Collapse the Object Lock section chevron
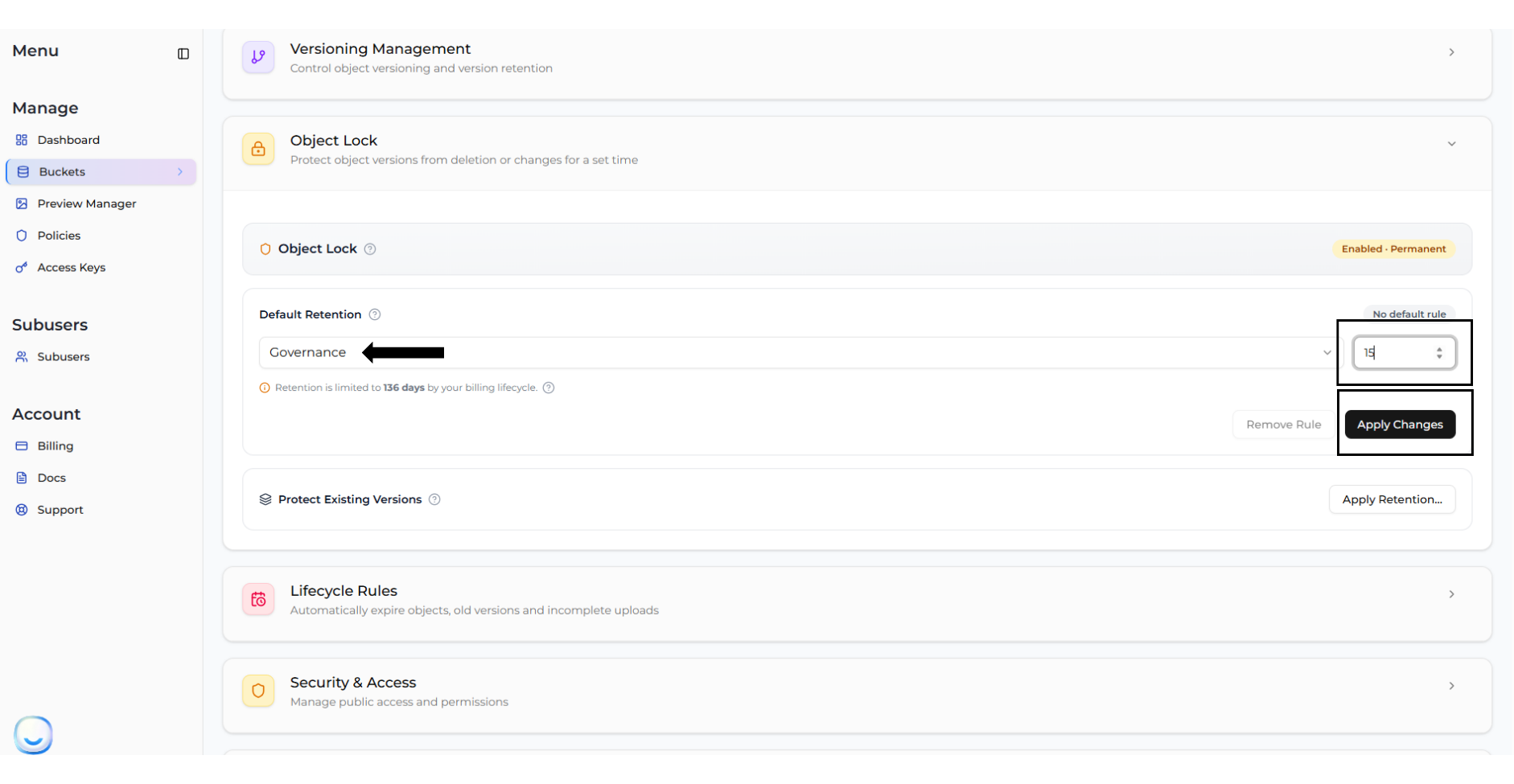Viewport: 1514px width, 784px height. coord(1451,144)
